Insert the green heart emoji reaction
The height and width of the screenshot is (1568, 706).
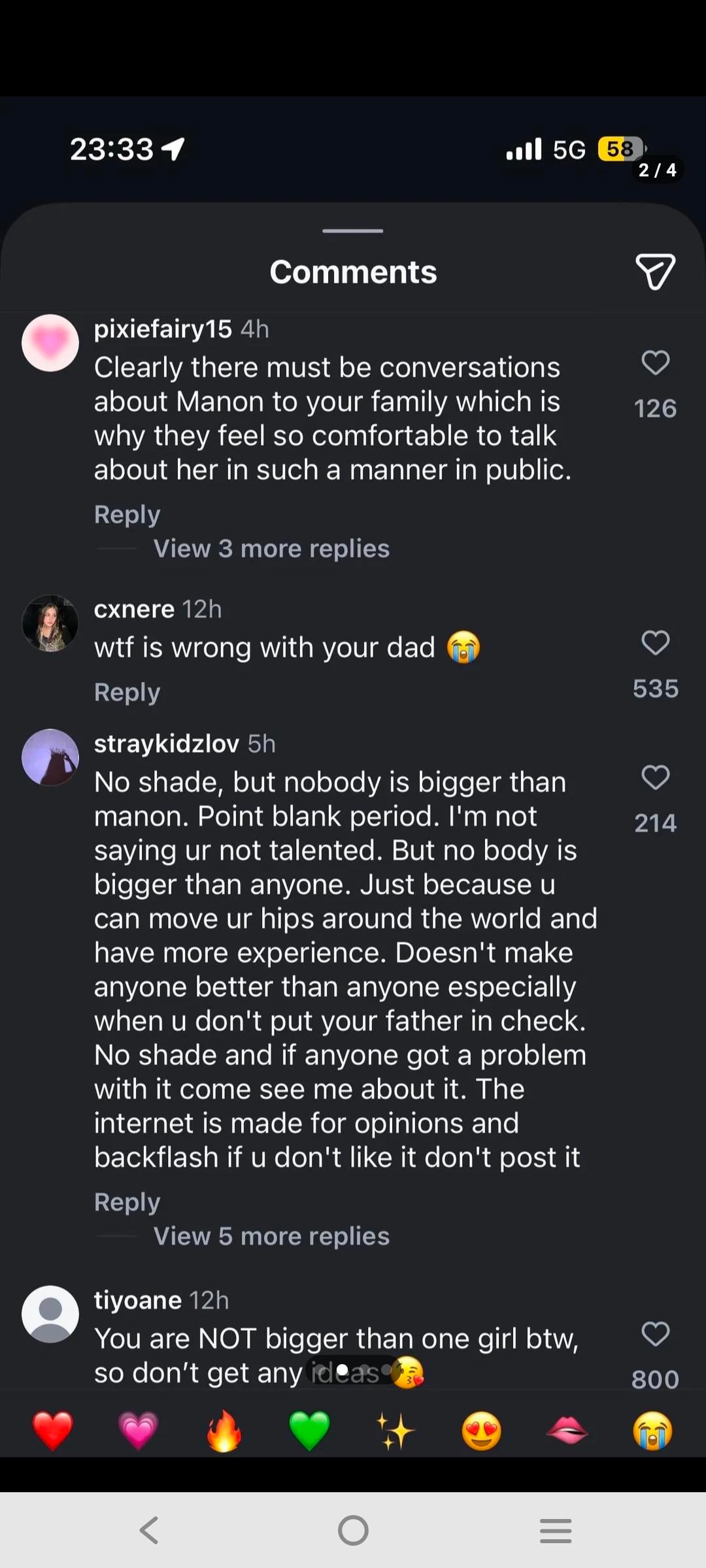(309, 1431)
